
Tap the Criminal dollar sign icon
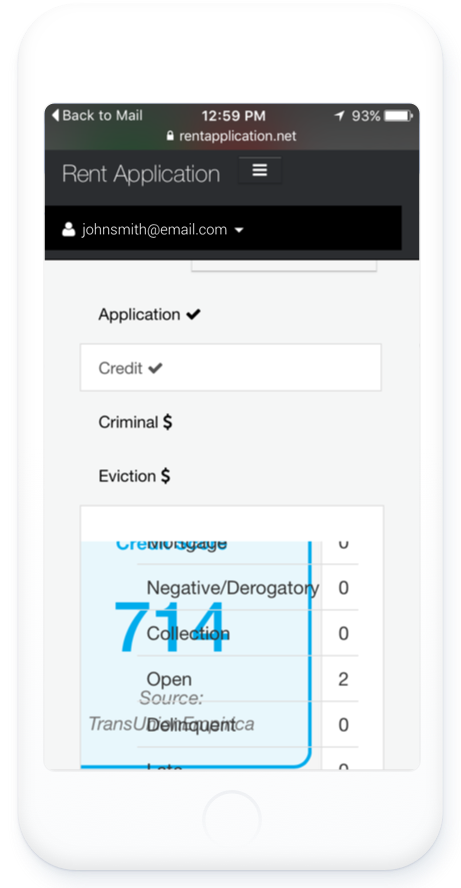click(x=168, y=422)
